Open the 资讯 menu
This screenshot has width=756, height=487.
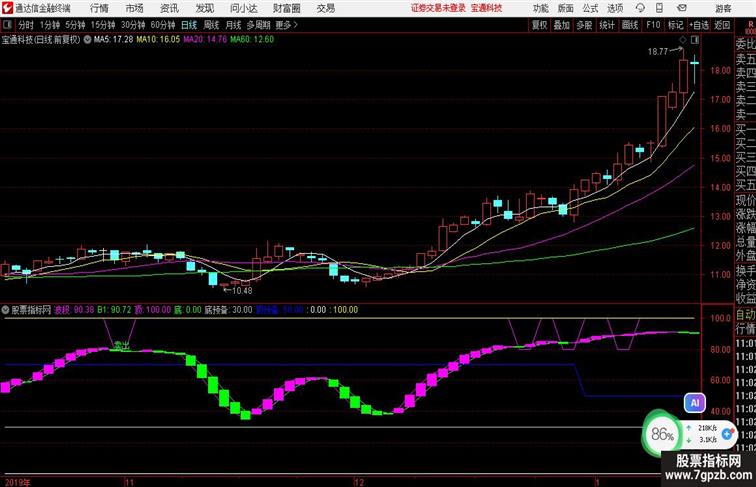(x=169, y=8)
